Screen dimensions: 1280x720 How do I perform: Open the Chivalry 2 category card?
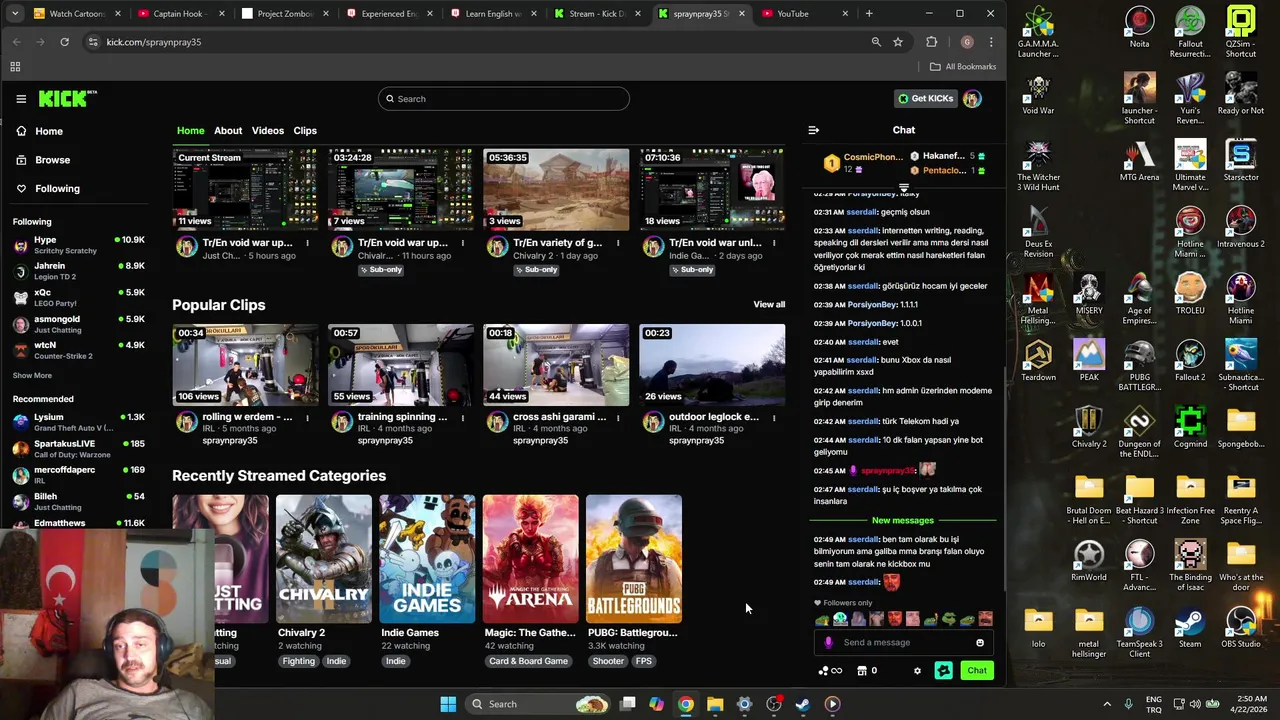coord(323,559)
